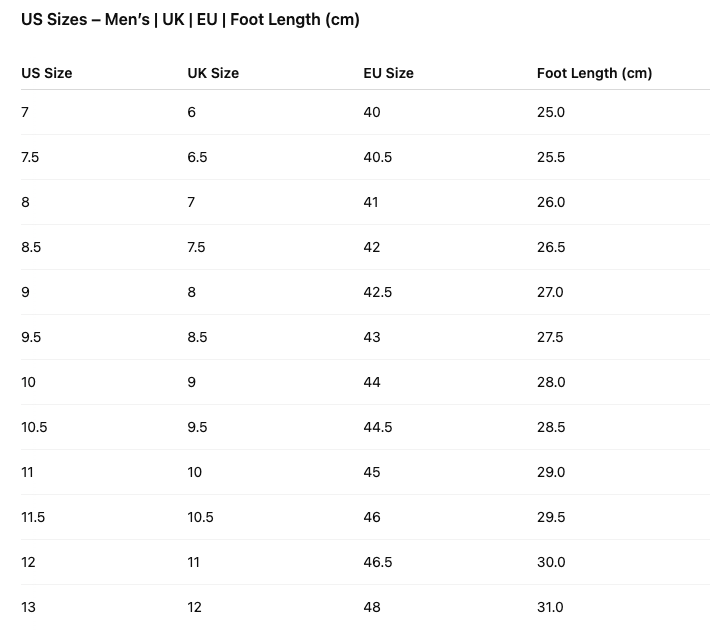Select the EU size 45 cell
Image resolution: width=710 pixels, height=630 pixels.
[x=372, y=472]
